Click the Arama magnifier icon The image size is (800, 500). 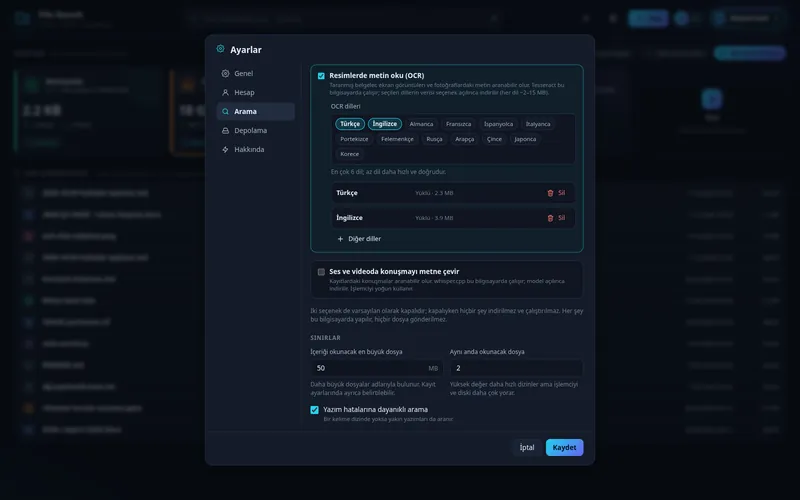[x=225, y=111]
